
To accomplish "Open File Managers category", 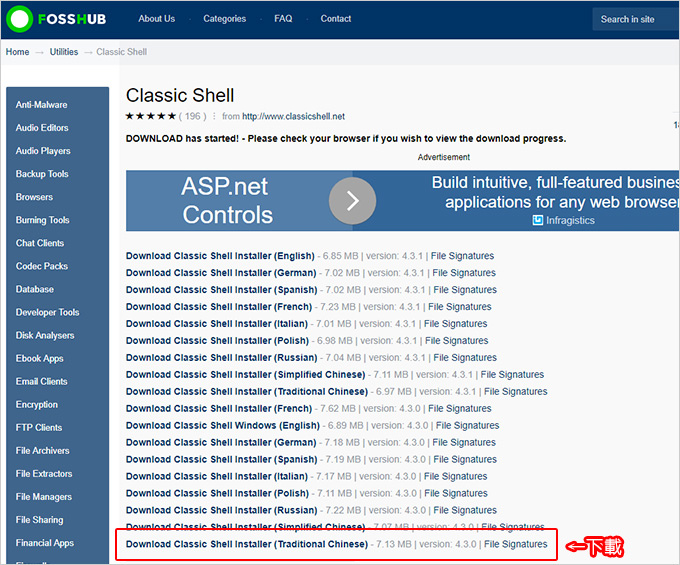I will coord(44,497).
